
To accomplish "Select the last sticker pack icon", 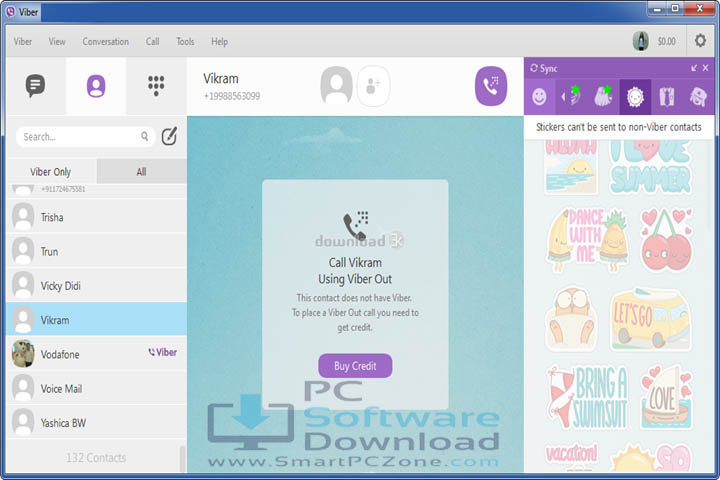I will [698, 97].
